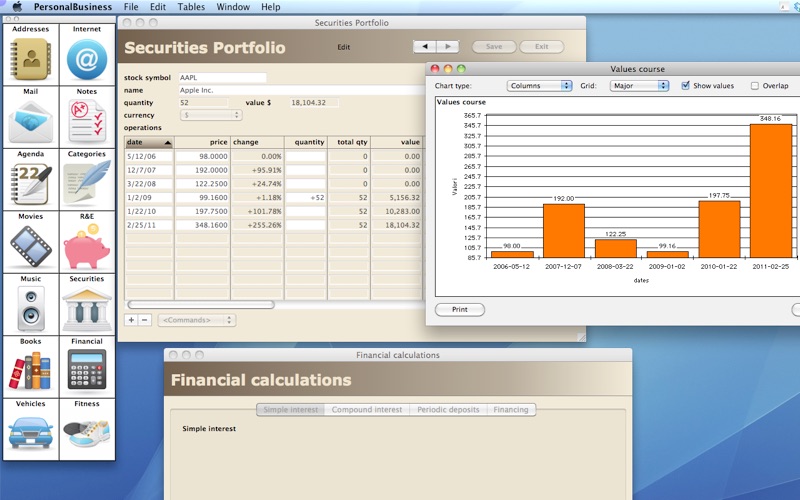The height and width of the screenshot is (500, 800).
Task: Open the Window menu
Action: coord(233,7)
